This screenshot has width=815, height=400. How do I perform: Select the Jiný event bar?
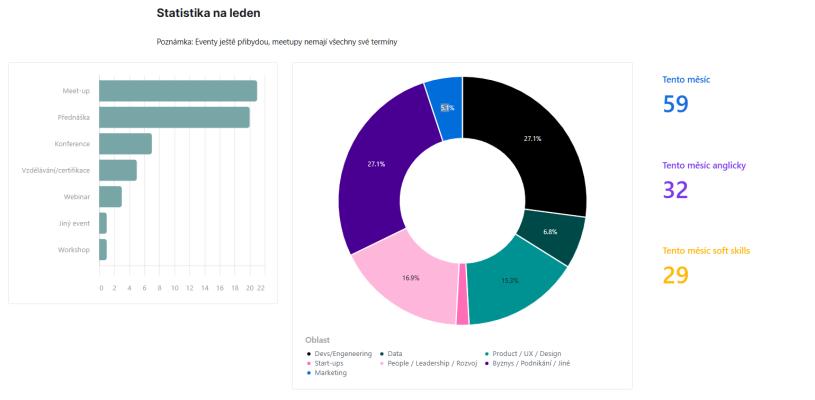click(103, 223)
